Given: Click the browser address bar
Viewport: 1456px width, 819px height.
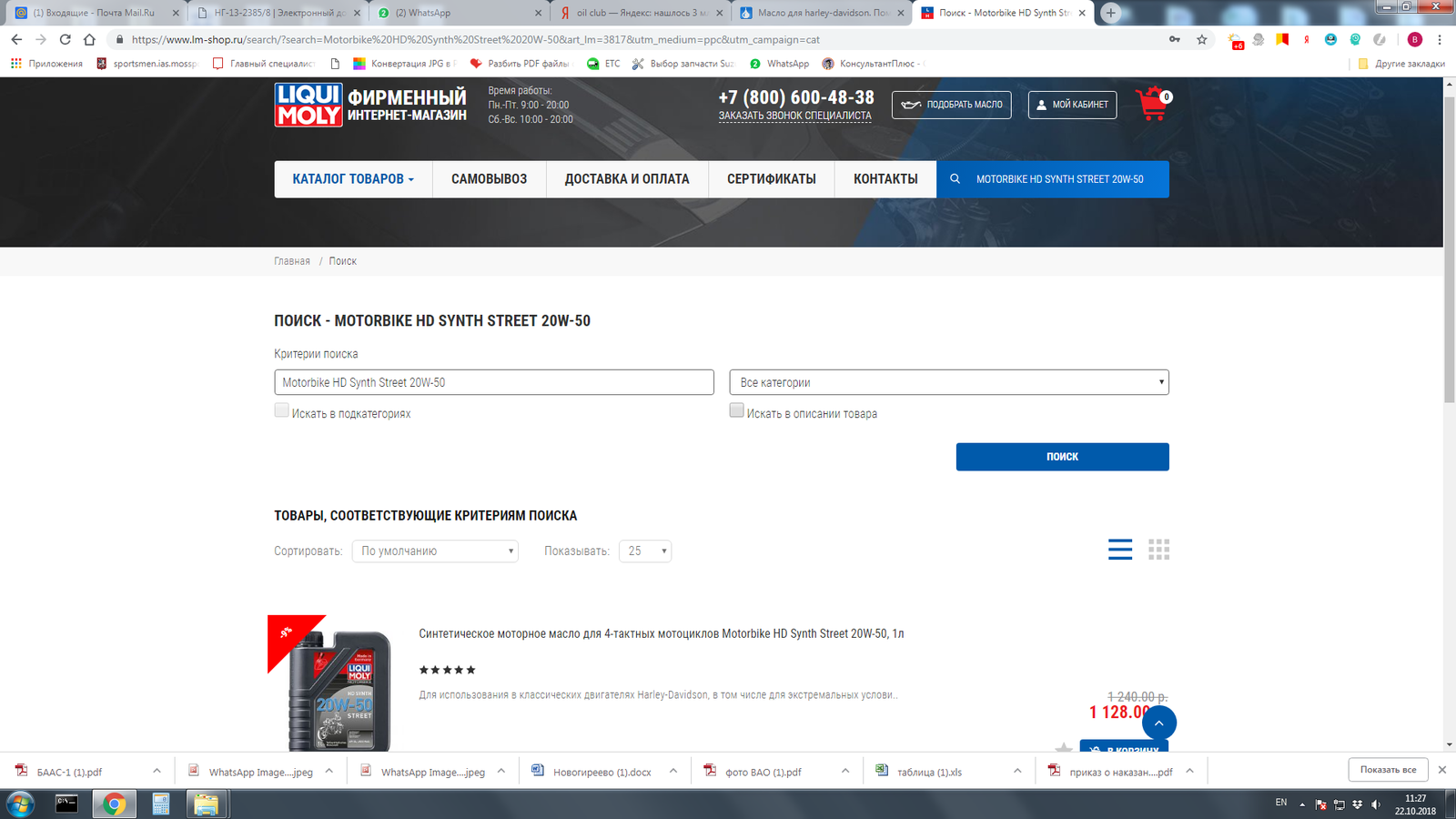Looking at the screenshot, I should [x=637, y=39].
